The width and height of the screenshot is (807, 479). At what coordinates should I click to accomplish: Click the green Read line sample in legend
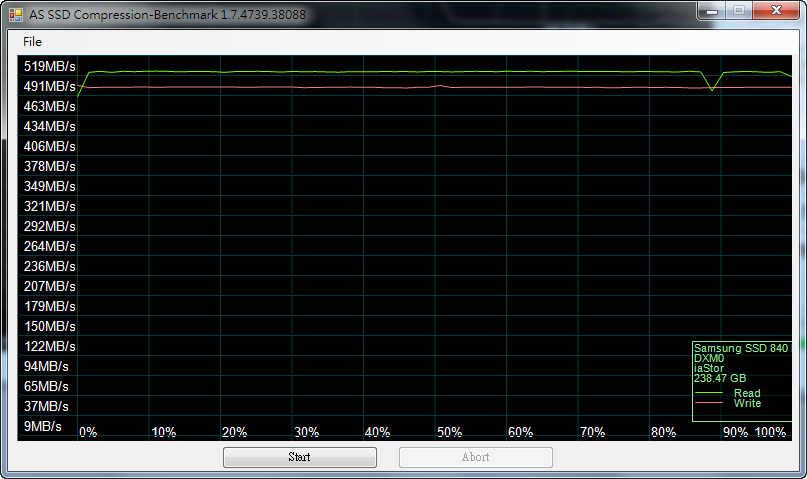point(709,394)
